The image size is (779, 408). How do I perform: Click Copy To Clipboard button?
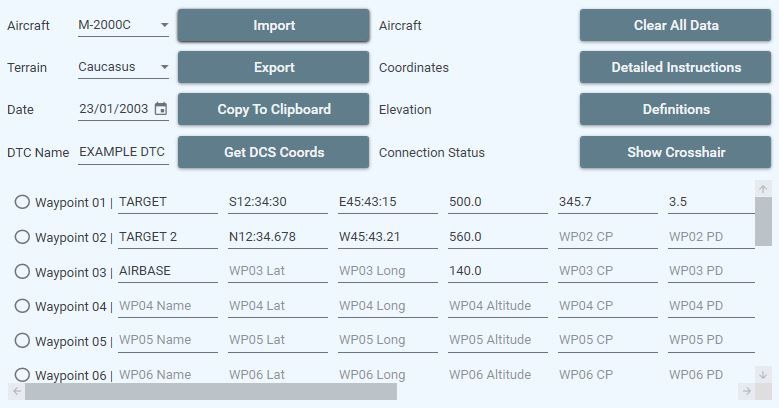(x=273, y=110)
